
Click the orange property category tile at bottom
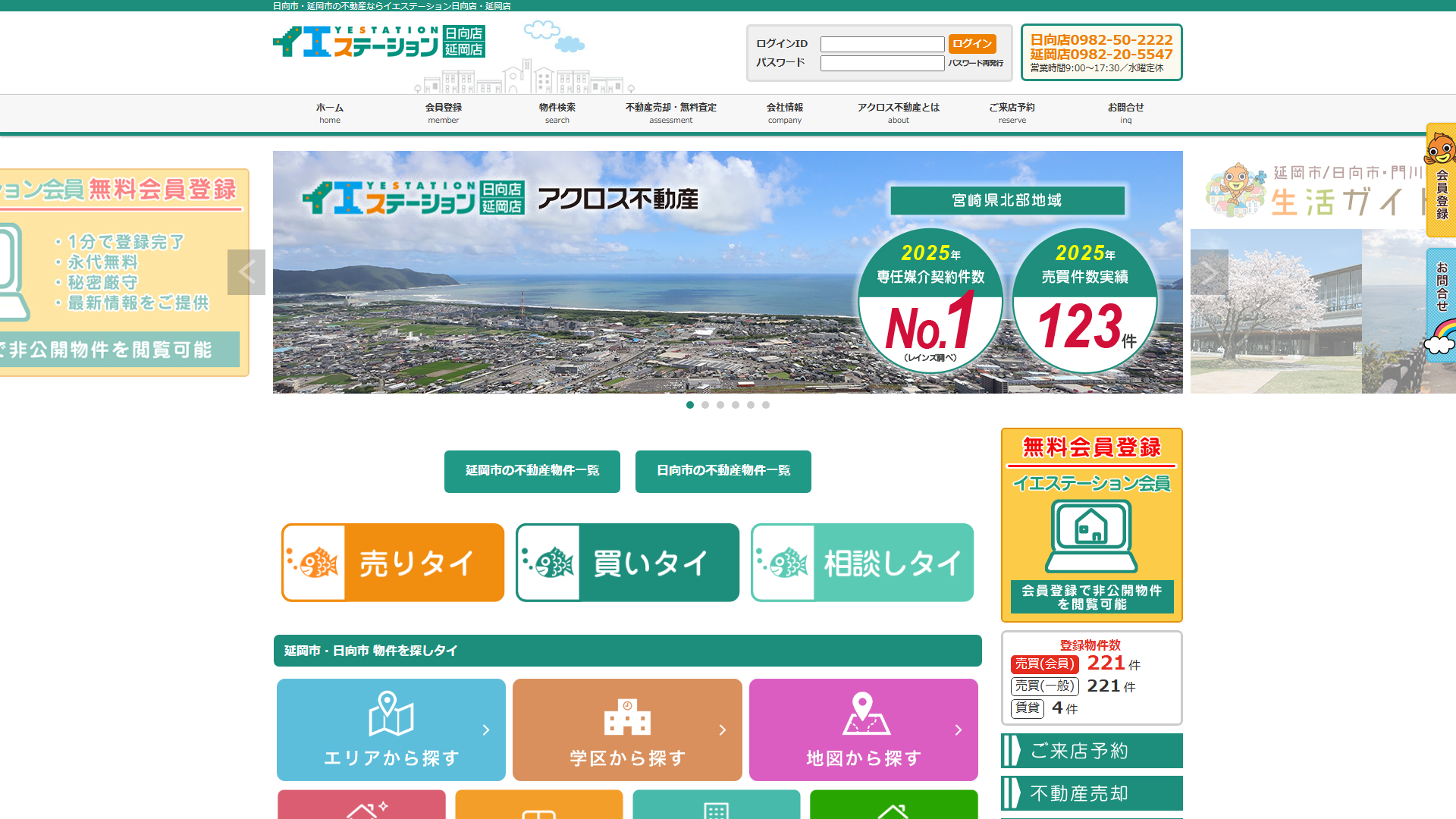pos(539,805)
